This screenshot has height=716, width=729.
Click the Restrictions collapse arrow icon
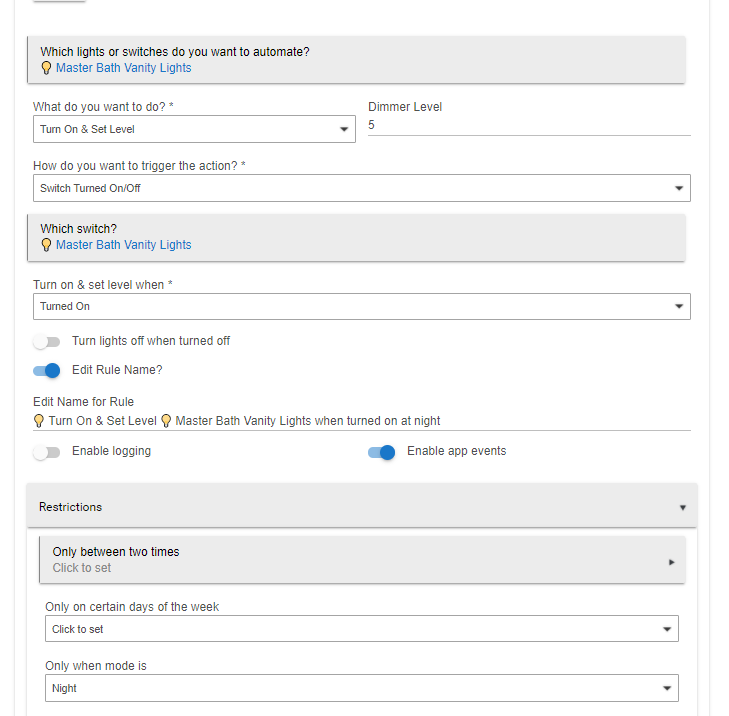coord(683,508)
